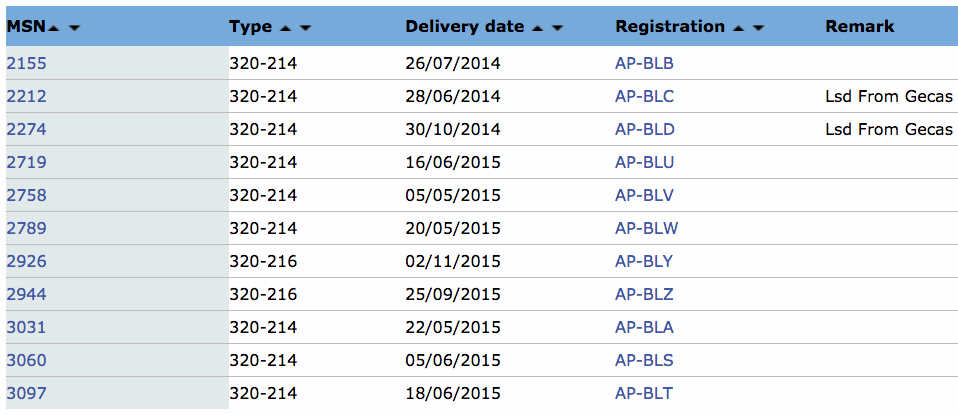Sort Registration ascending arrow
The height and width of the screenshot is (415, 958).
738,28
